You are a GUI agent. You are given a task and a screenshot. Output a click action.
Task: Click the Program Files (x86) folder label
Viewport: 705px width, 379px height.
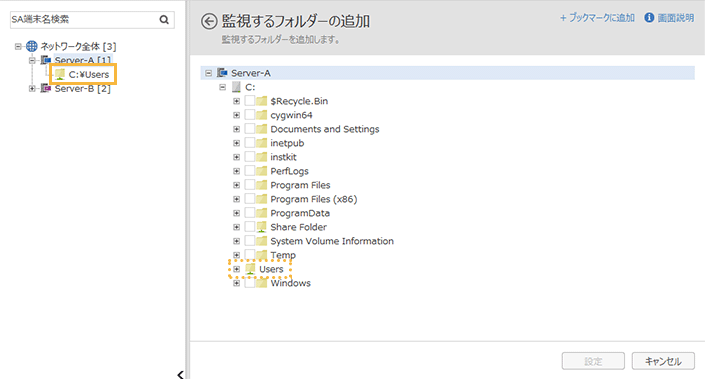[314, 199]
